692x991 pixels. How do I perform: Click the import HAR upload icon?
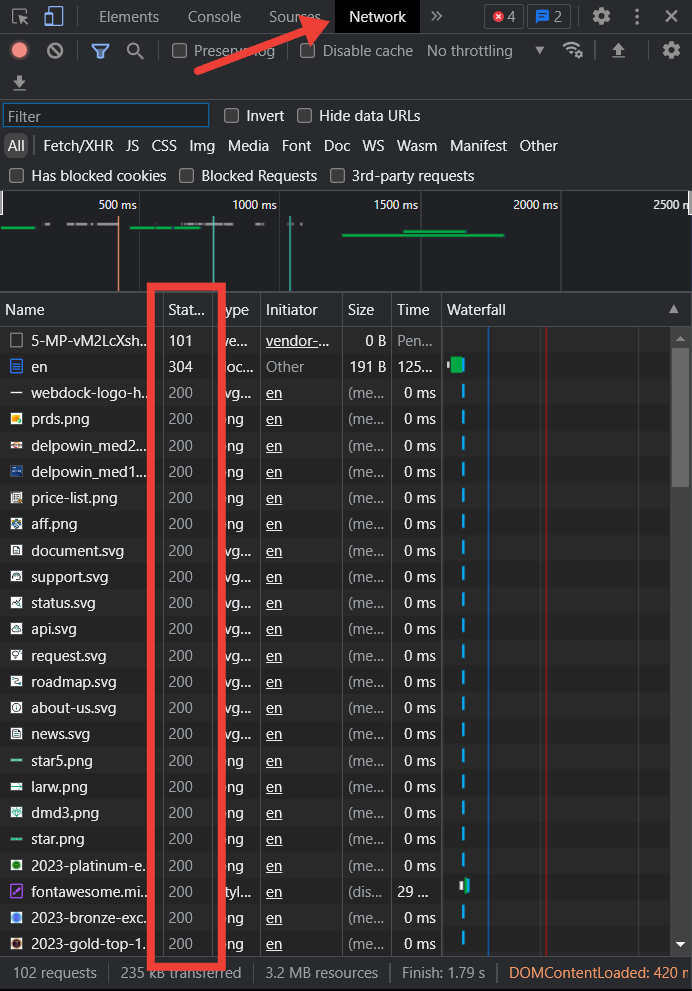618,50
